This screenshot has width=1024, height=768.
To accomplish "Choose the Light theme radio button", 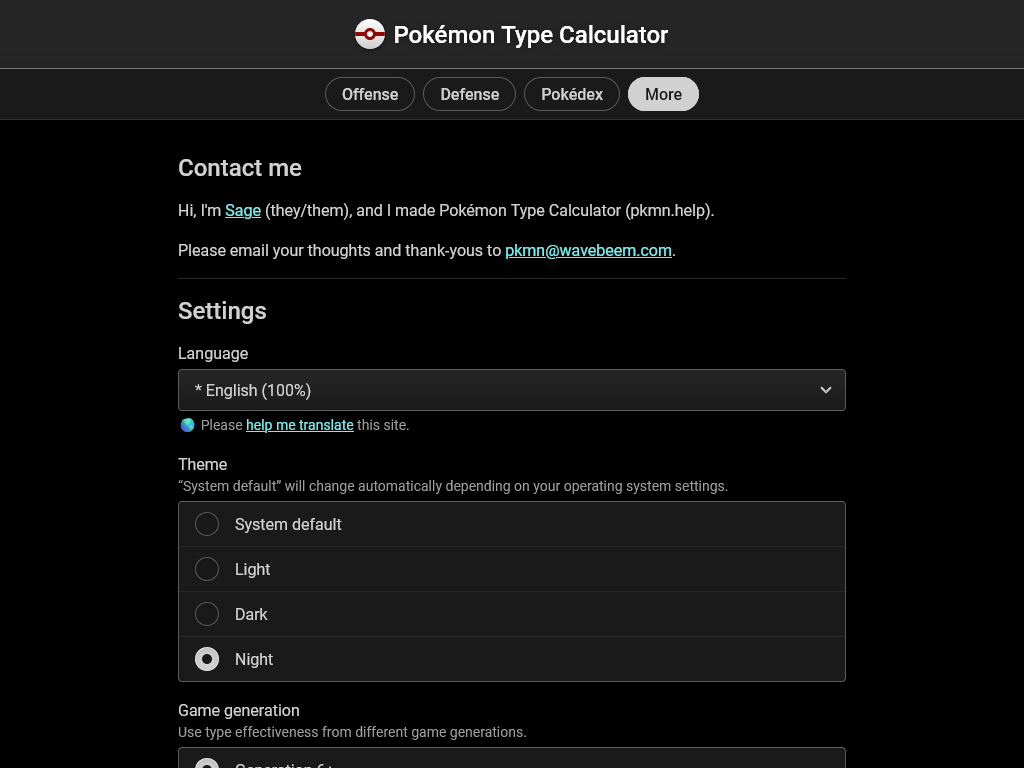I will pos(207,569).
